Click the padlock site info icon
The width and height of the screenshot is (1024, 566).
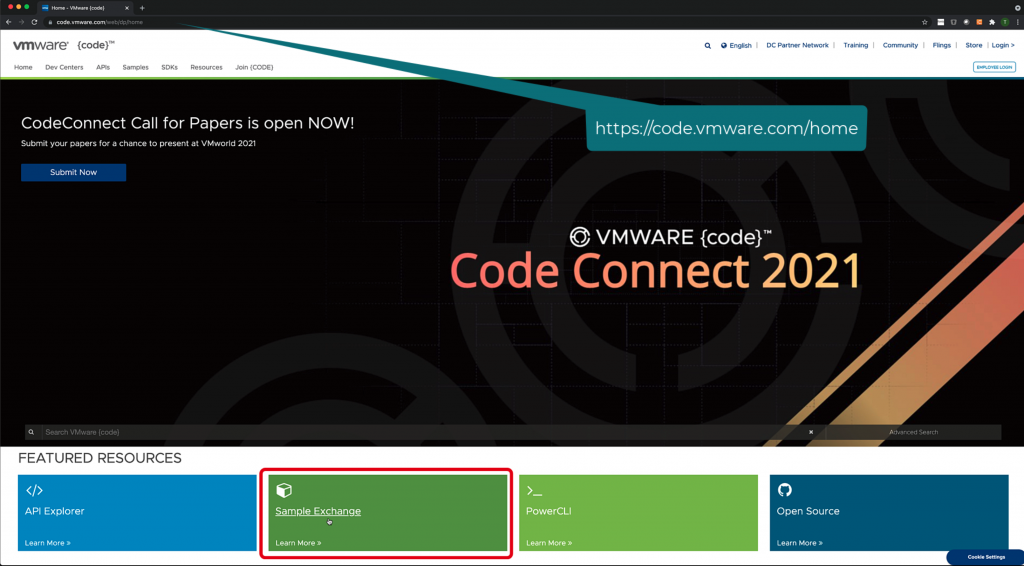coord(50,22)
